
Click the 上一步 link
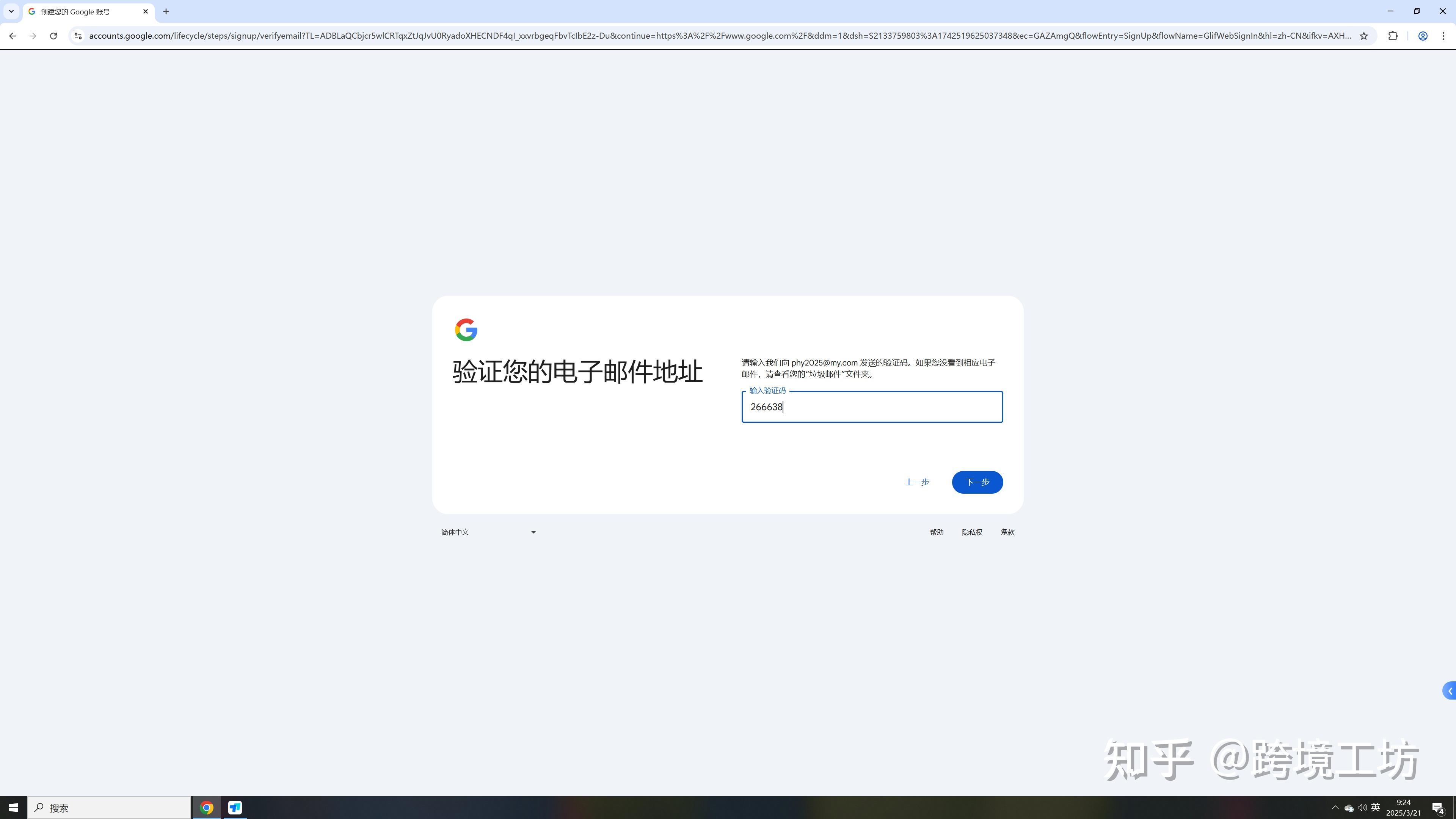[x=917, y=482]
